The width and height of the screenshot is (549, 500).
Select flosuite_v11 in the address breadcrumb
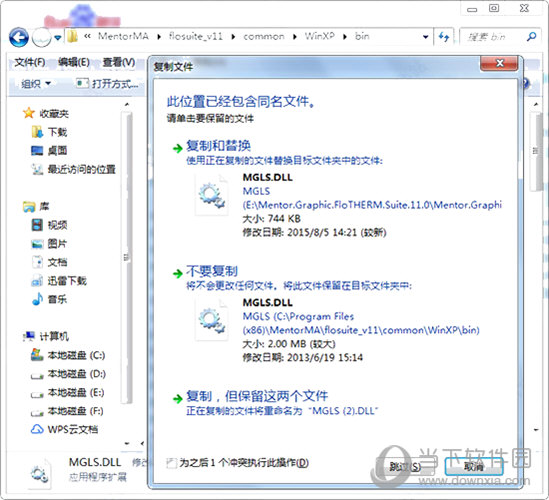[x=196, y=36]
